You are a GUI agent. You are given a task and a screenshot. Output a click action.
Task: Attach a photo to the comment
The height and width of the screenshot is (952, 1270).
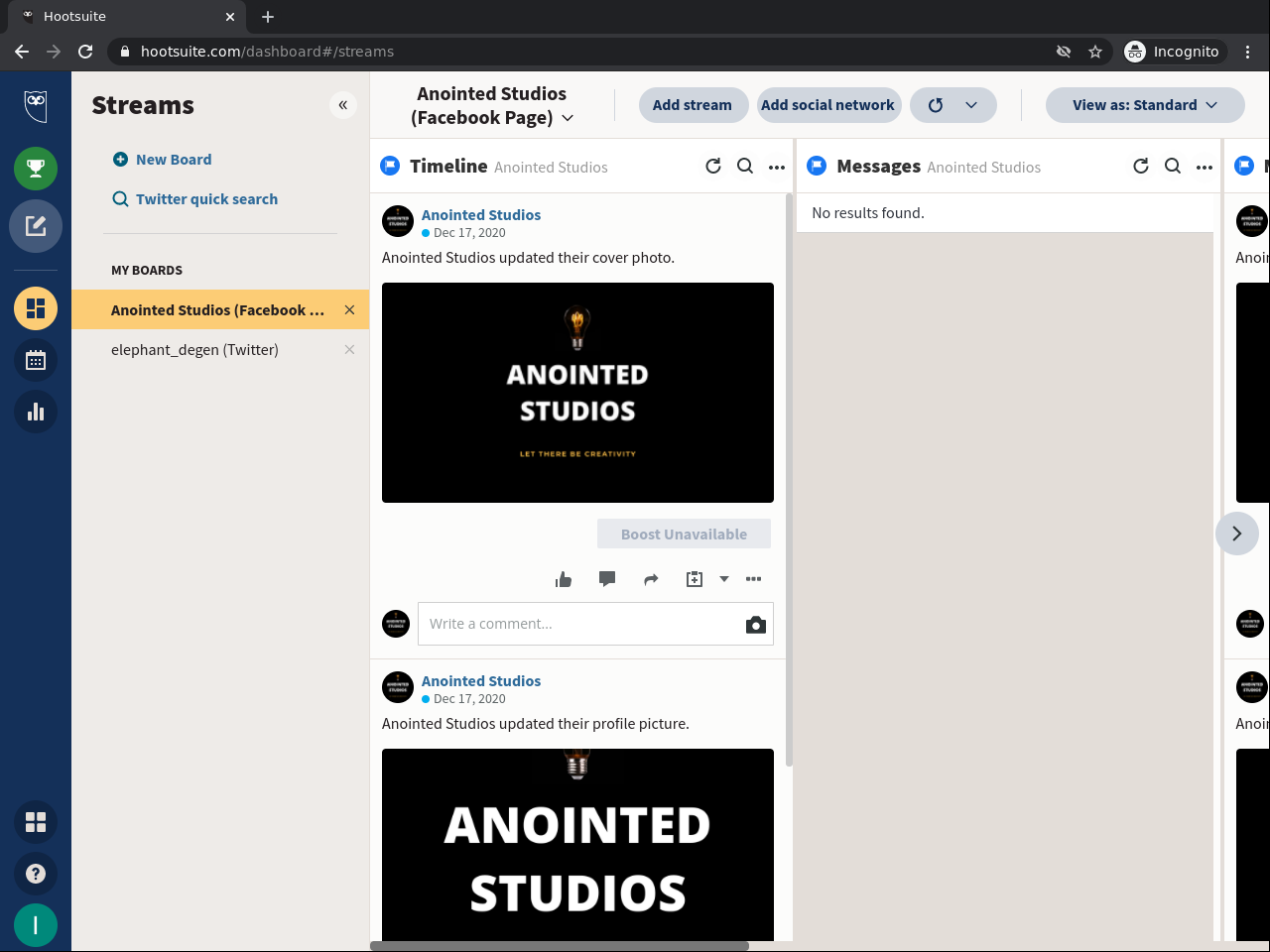(756, 625)
